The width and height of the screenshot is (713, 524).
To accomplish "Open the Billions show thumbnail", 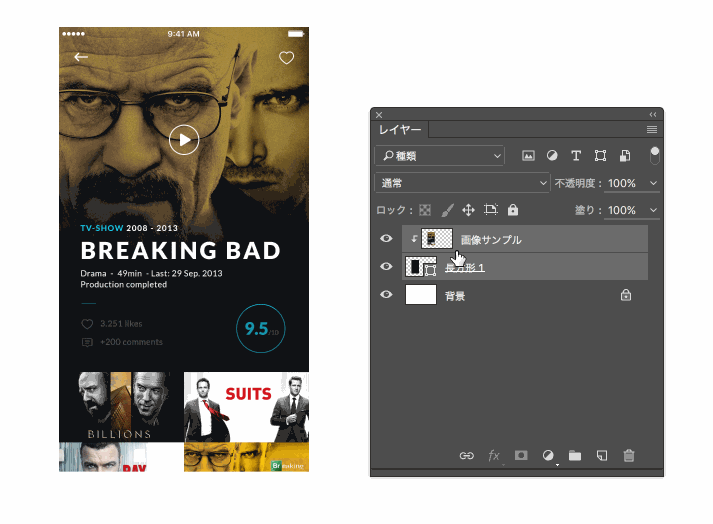I will tap(121, 407).
